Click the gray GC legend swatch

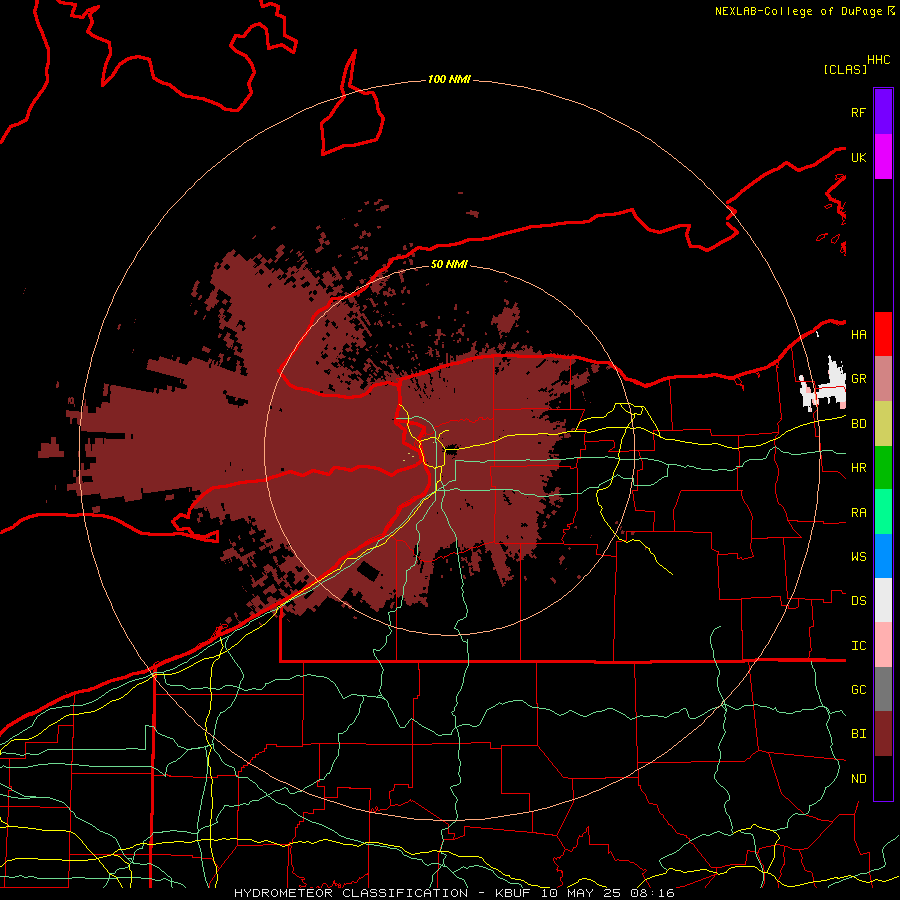883,689
